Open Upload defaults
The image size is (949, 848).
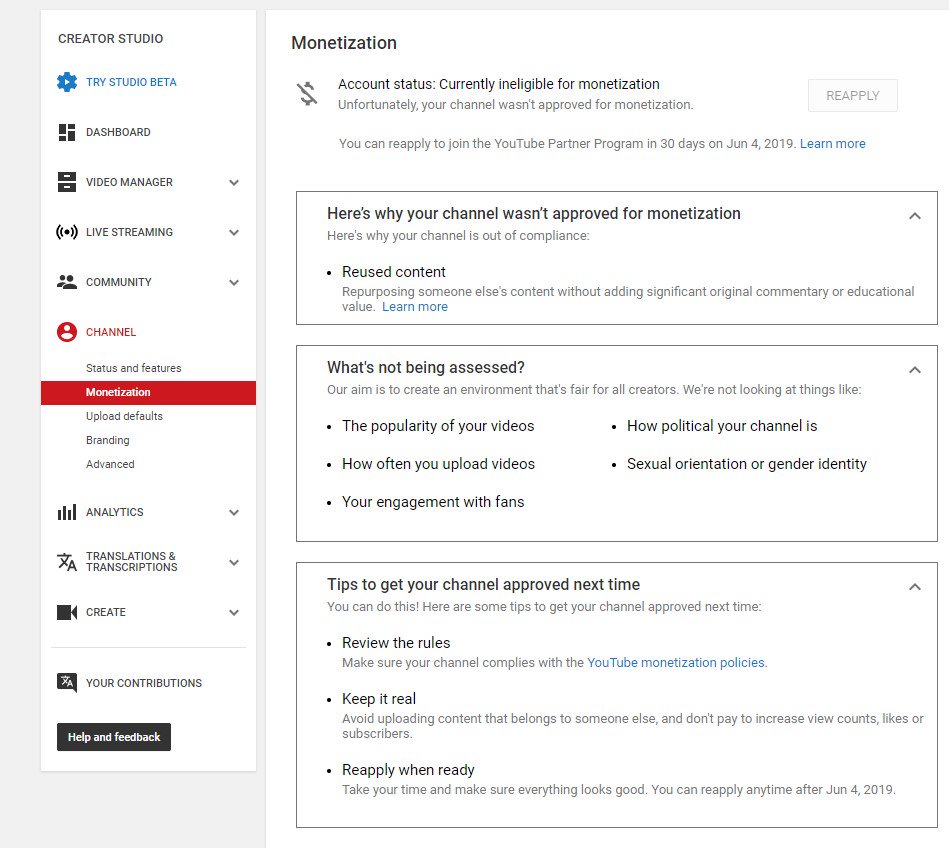(x=124, y=416)
